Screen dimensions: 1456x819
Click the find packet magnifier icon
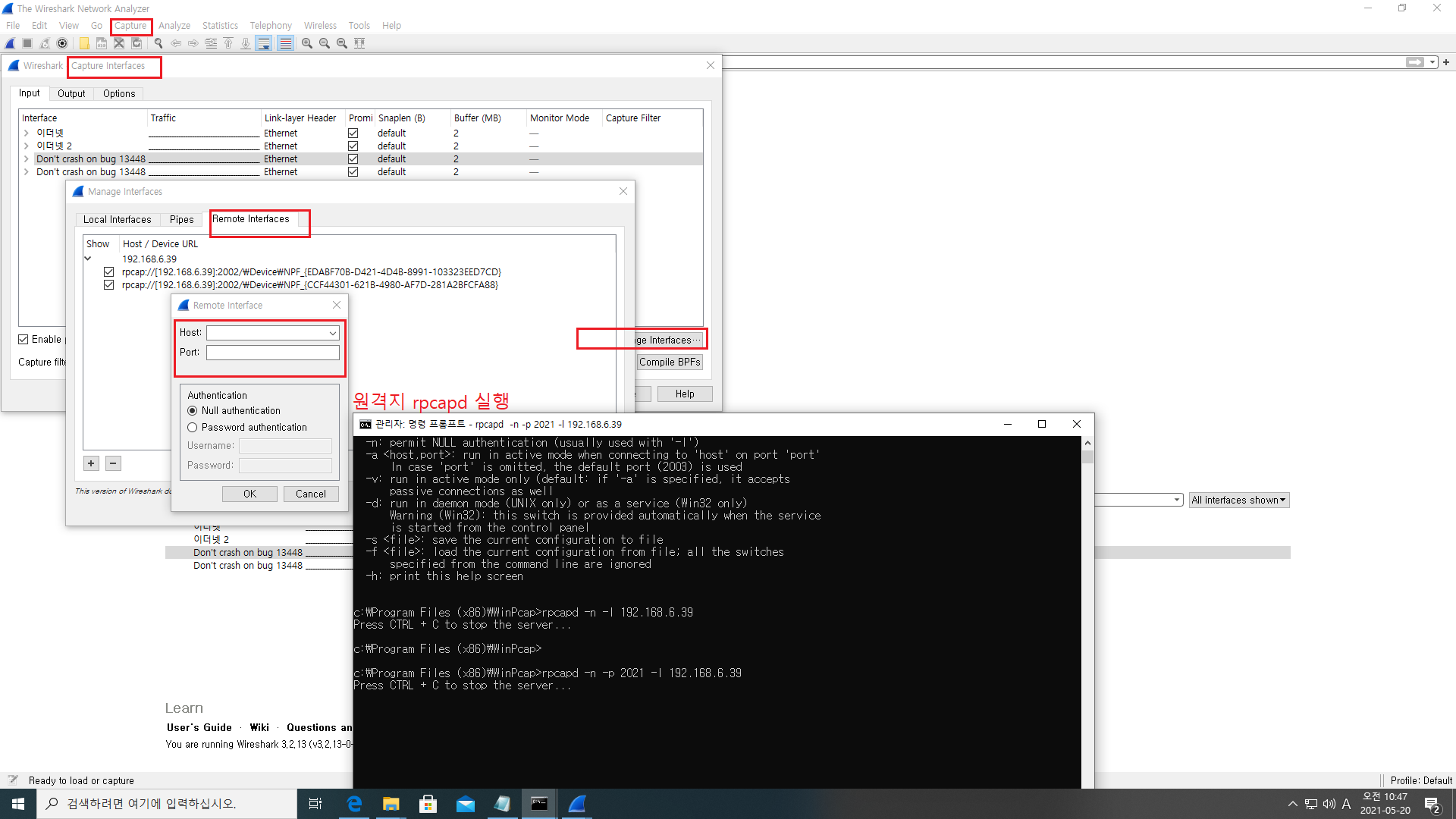pyautogui.click(x=158, y=43)
